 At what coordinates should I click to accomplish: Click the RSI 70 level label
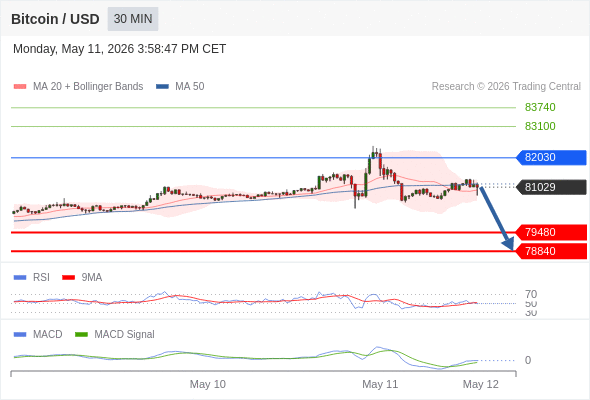tap(531, 294)
